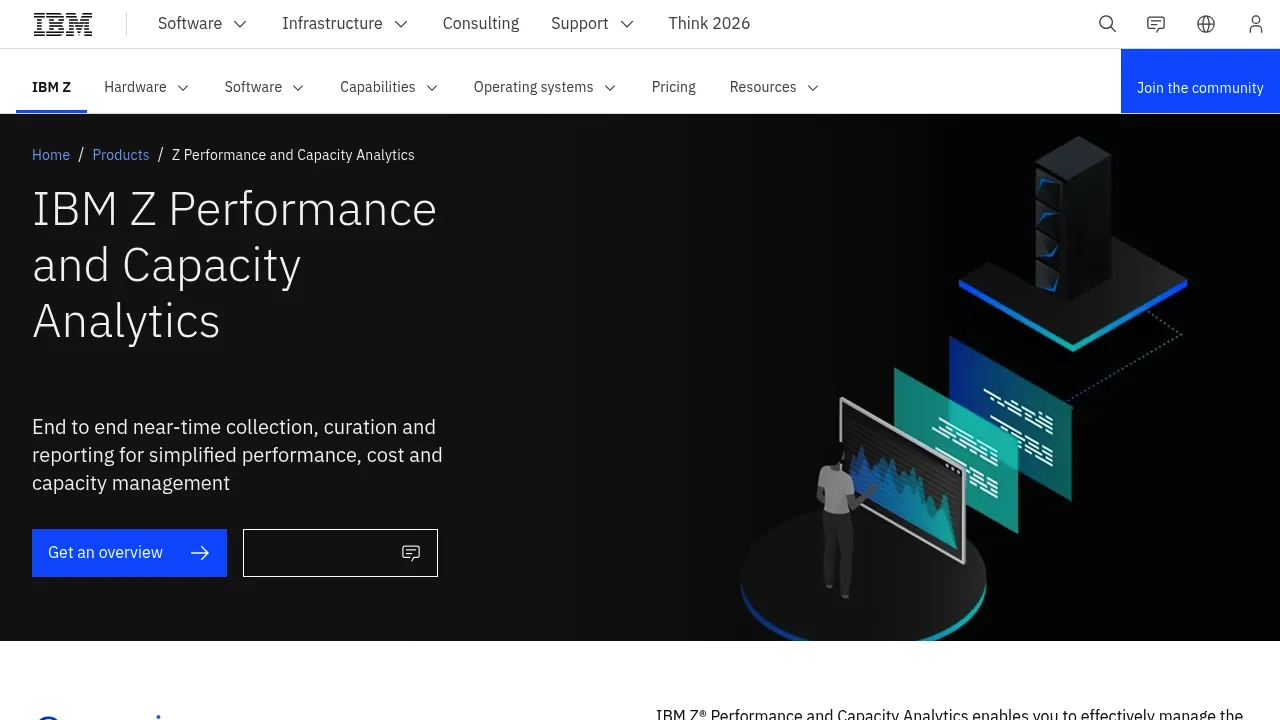Expand the Operating systems dropdown
Image resolution: width=1280 pixels, height=720 pixels.
(545, 87)
